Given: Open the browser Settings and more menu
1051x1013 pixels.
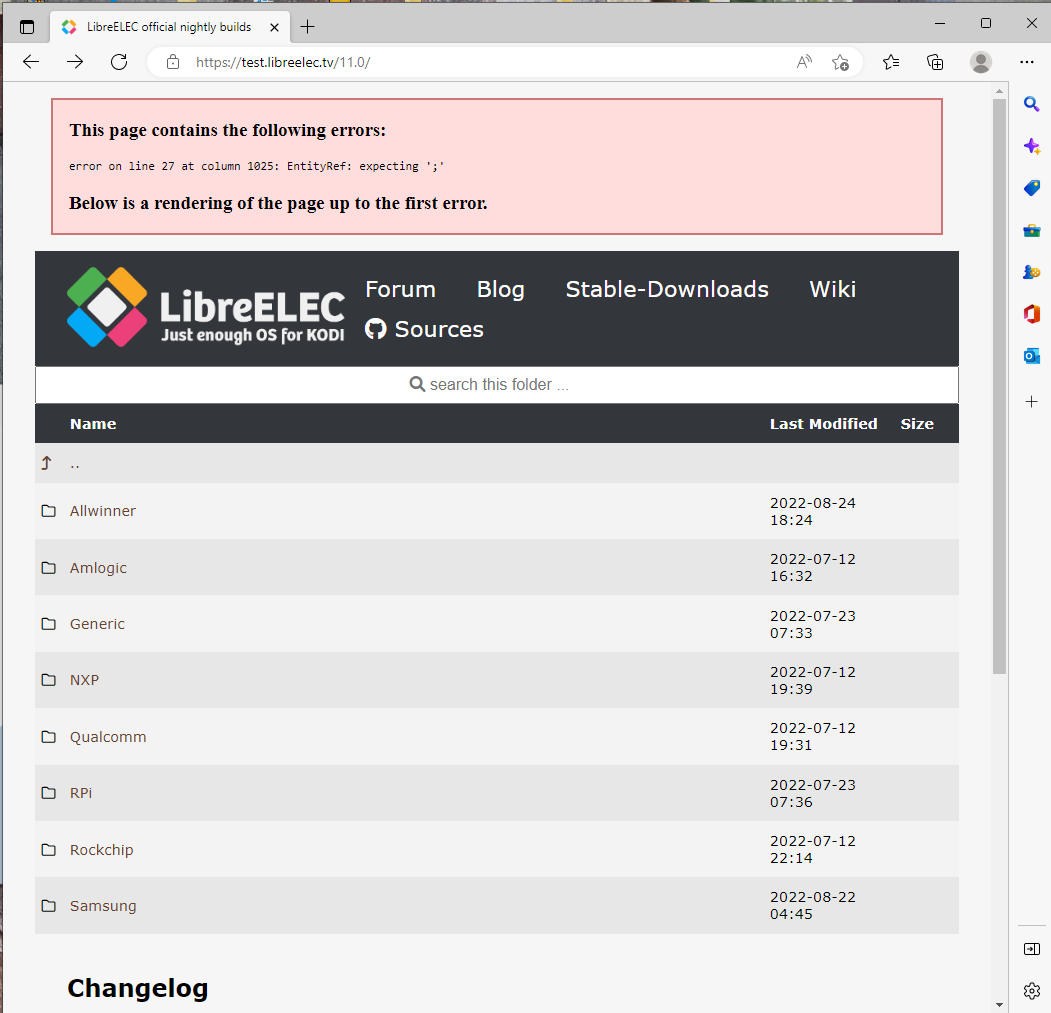Looking at the screenshot, I should point(1027,62).
